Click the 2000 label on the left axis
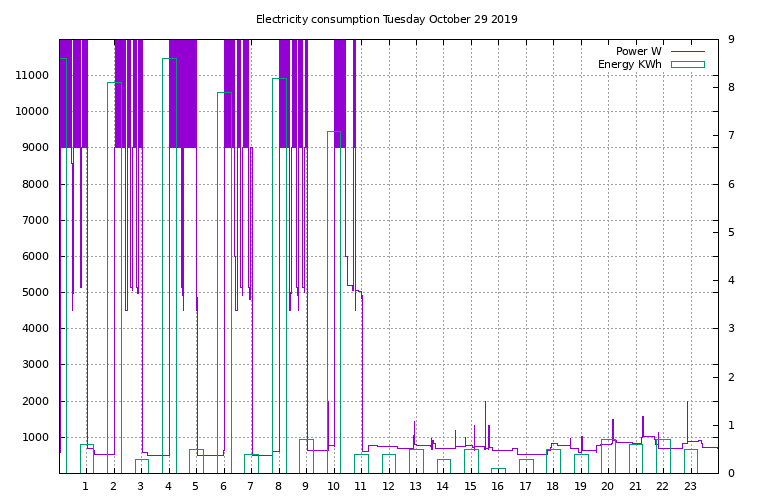This screenshot has height=500, width=768. [x=35, y=401]
